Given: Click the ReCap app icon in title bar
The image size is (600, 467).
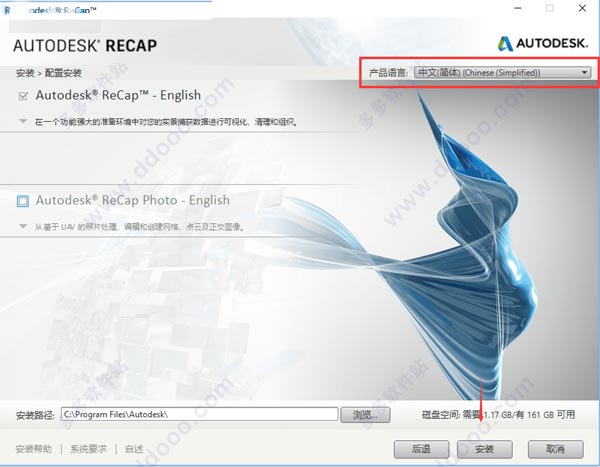Looking at the screenshot, I should tap(7, 10).
